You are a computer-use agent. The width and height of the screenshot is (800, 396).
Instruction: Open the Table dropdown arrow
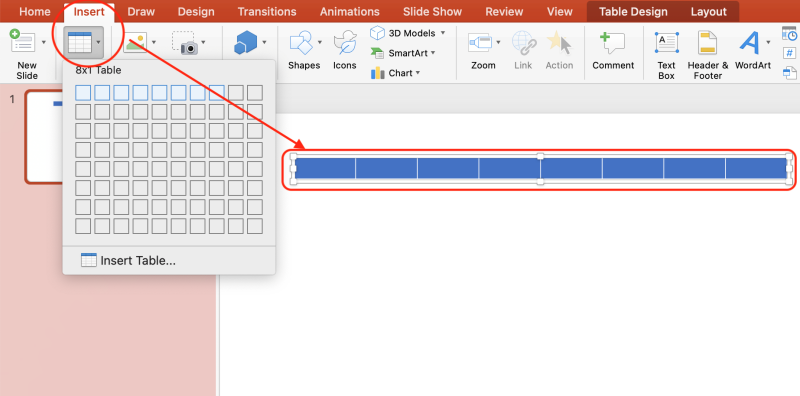(x=98, y=42)
